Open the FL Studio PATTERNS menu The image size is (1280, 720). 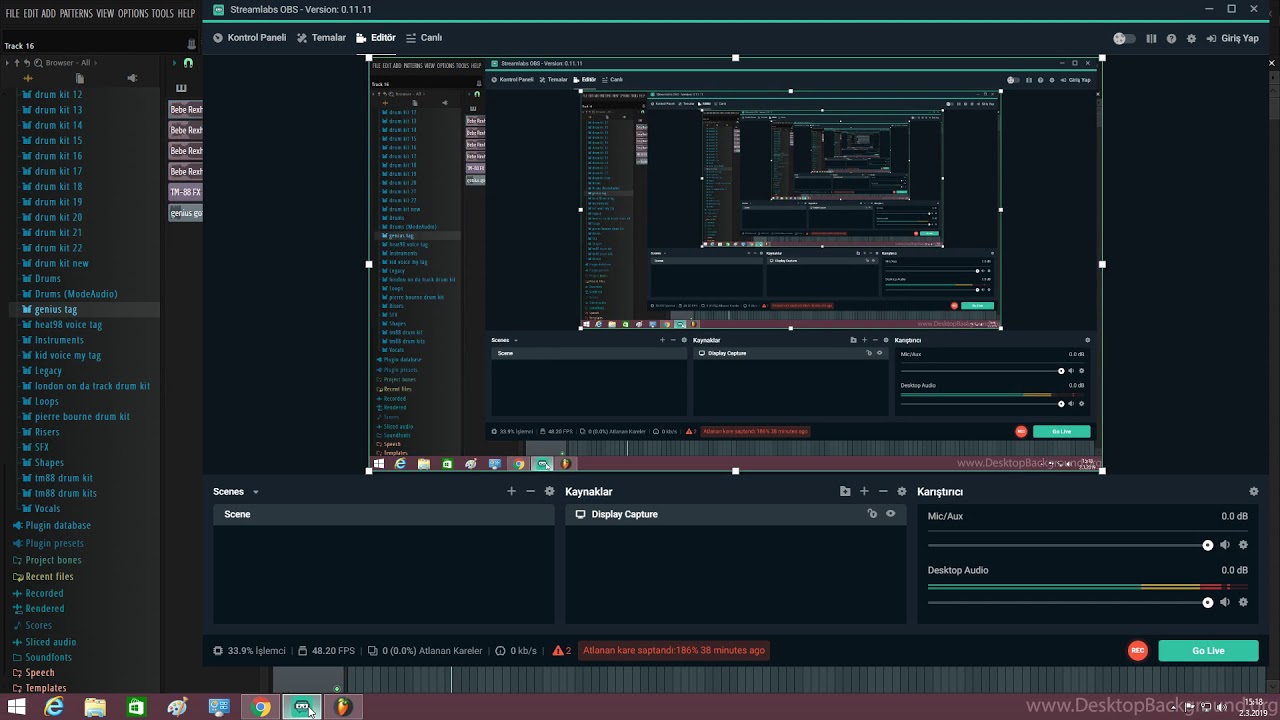click(76, 13)
